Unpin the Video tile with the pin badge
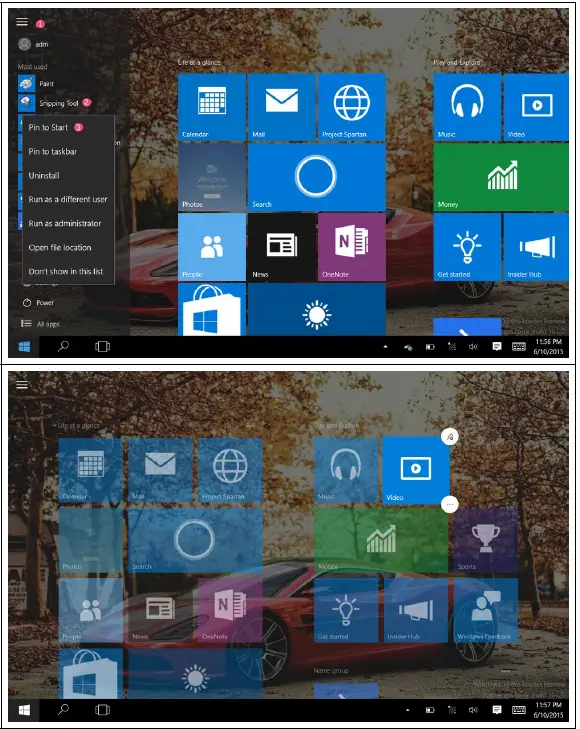Image resolution: width=580 pixels, height=729 pixels. pyautogui.click(x=449, y=437)
